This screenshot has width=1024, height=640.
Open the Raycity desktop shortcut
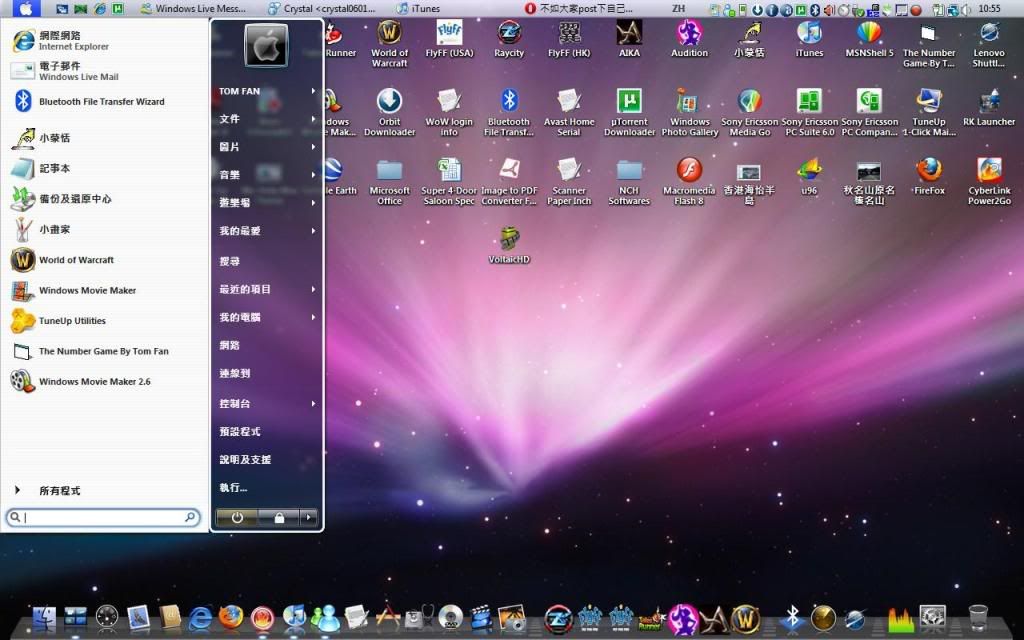pos(509,38)
